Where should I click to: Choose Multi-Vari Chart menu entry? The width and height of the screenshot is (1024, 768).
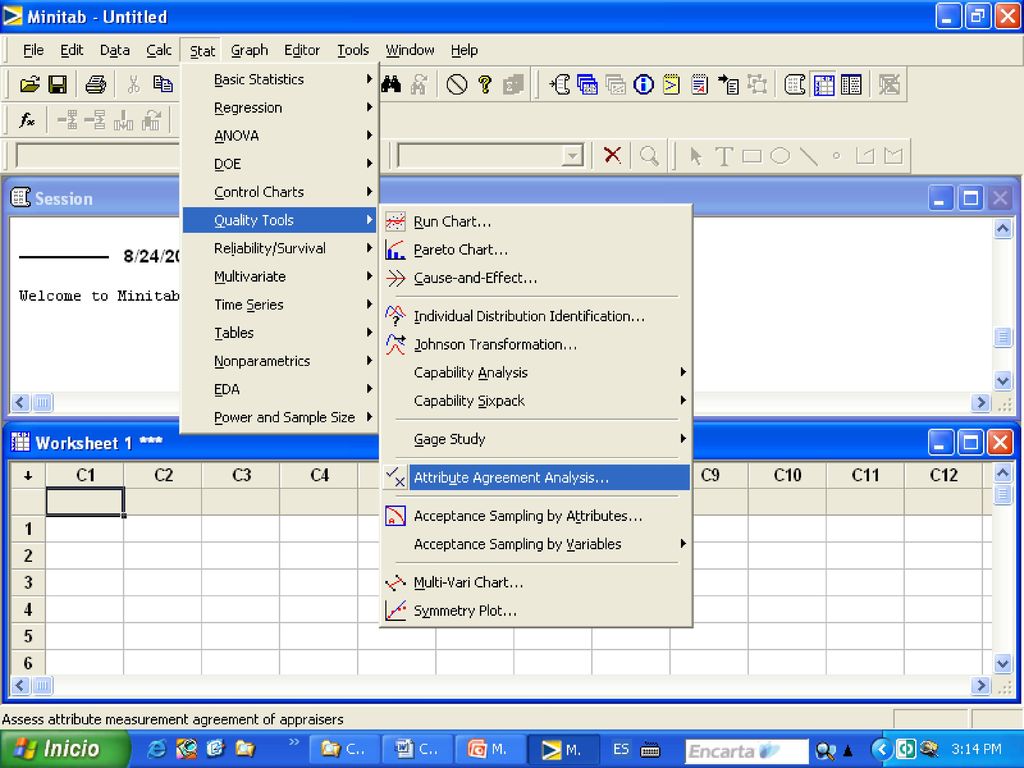click(535, 583)
